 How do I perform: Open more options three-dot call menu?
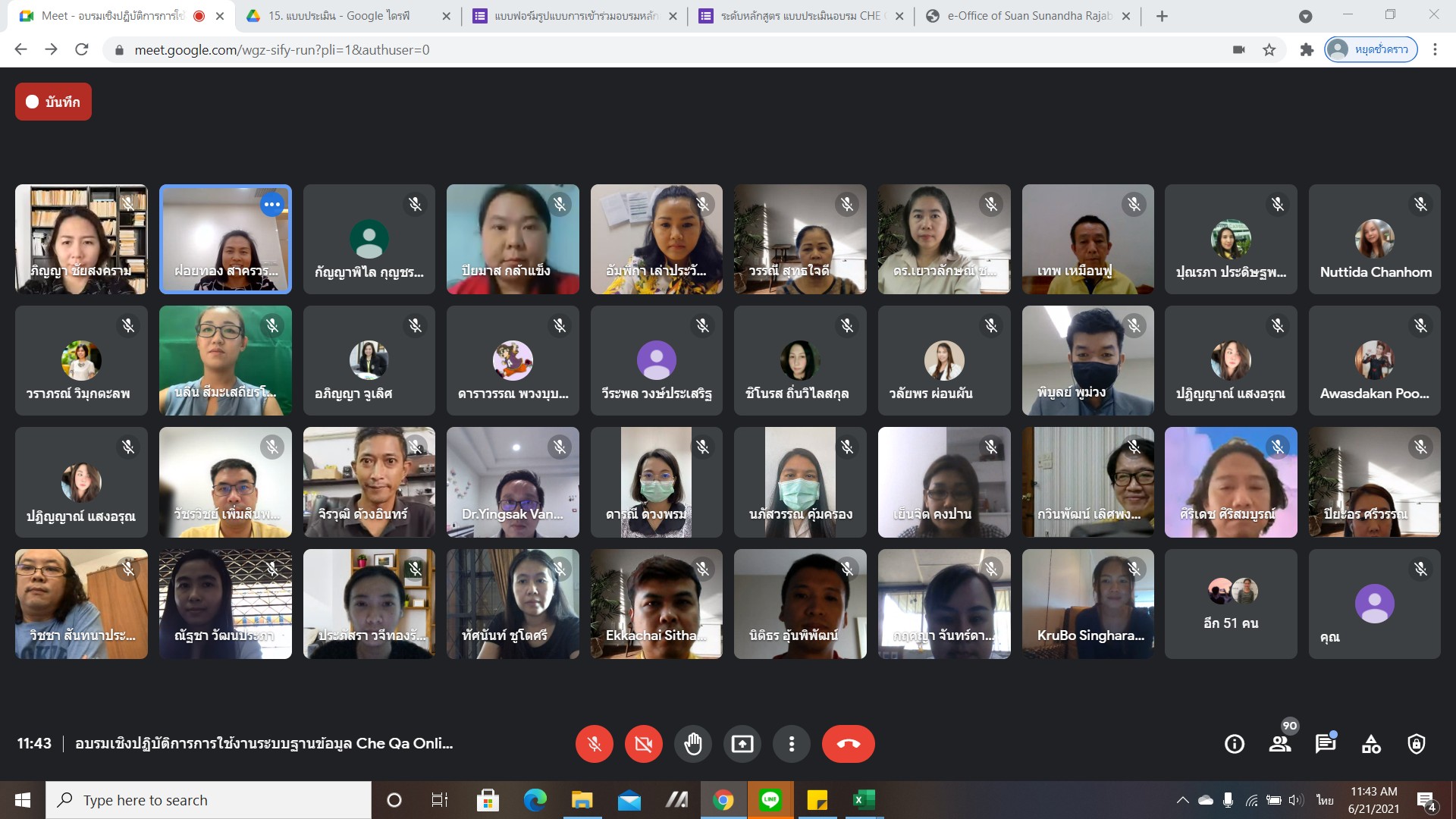tap(791, 744)
